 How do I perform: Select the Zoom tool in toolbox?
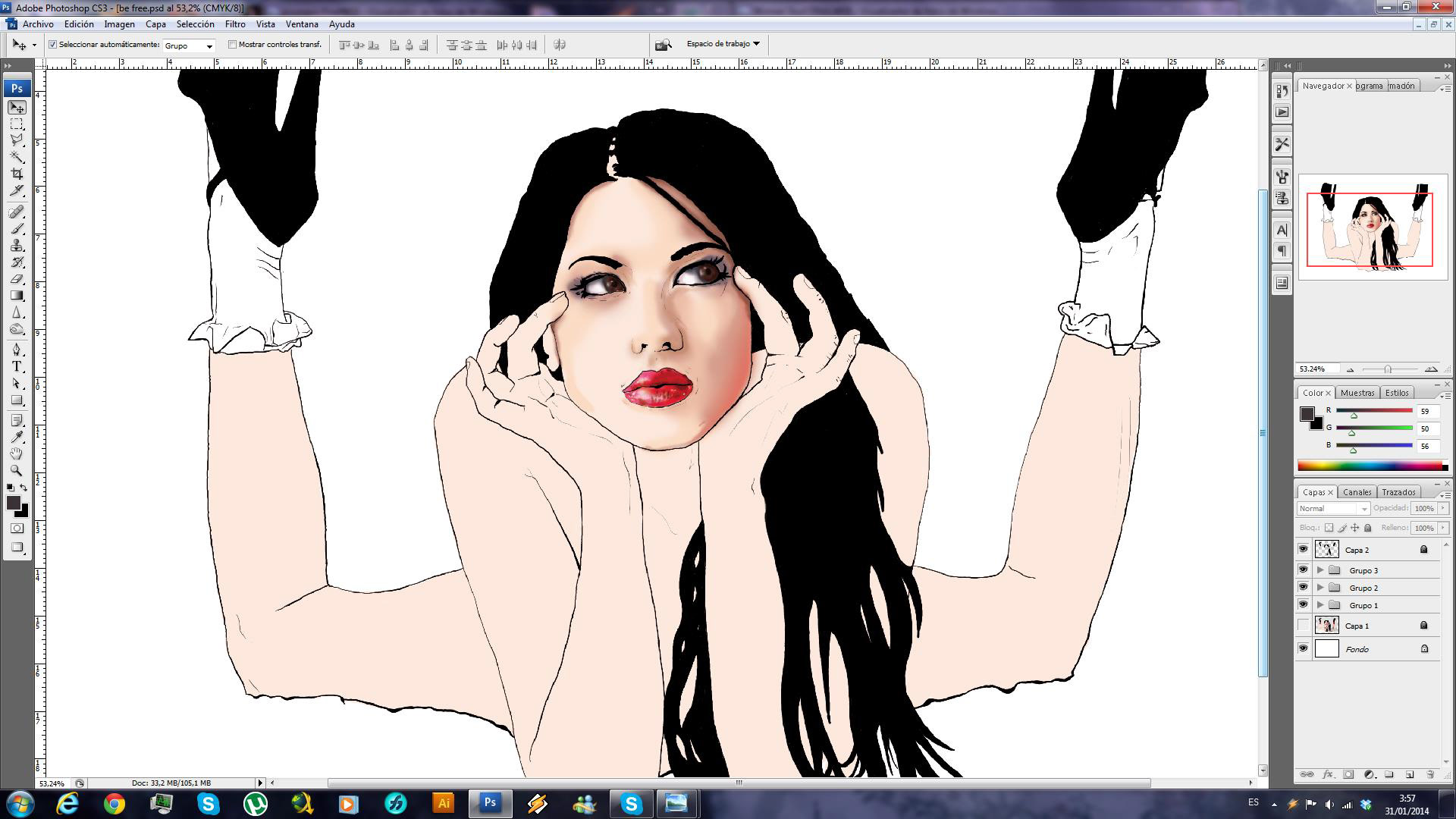point(17,470)
